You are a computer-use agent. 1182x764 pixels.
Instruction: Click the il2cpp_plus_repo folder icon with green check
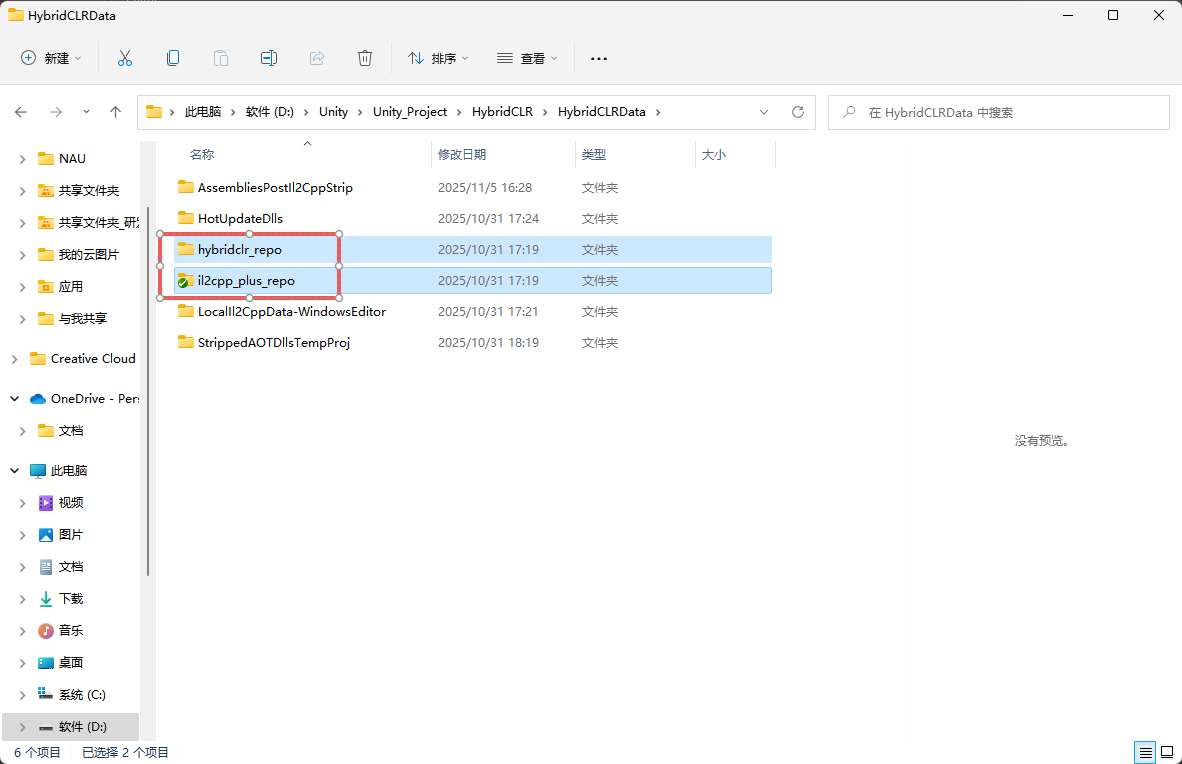tap(185, 281)
